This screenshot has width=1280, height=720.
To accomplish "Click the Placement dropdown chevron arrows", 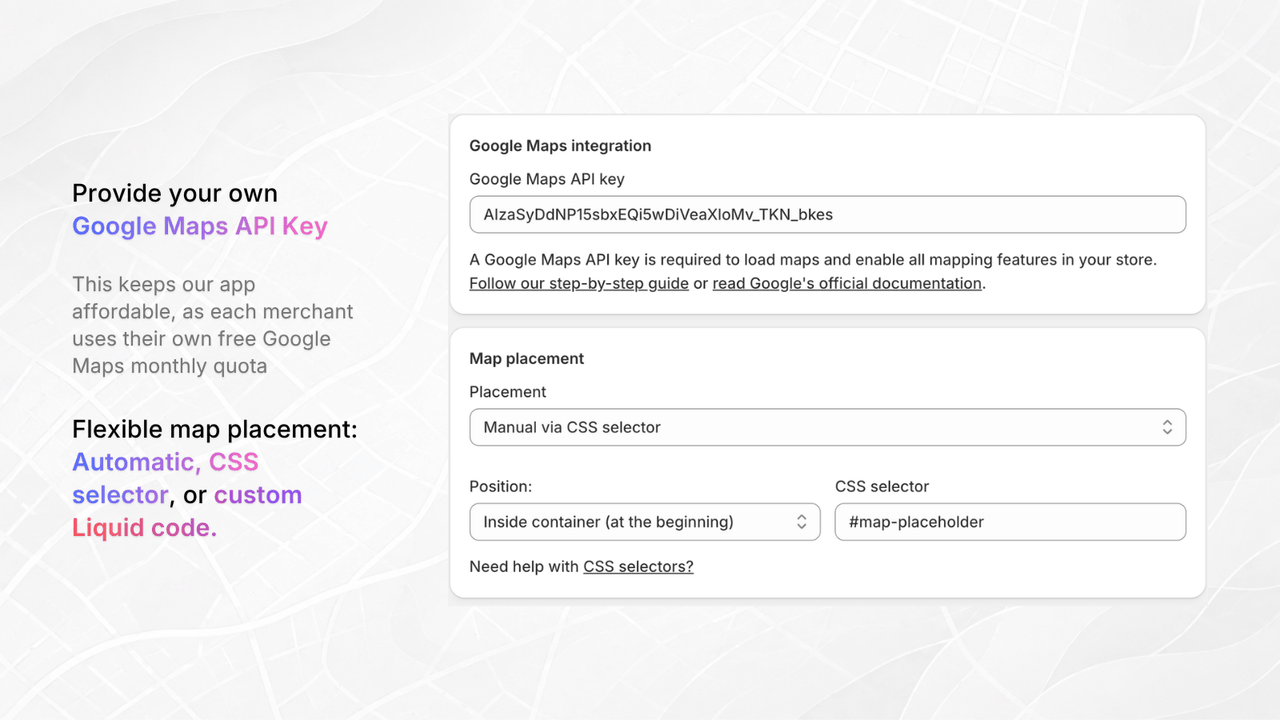I will [1167, 427].
